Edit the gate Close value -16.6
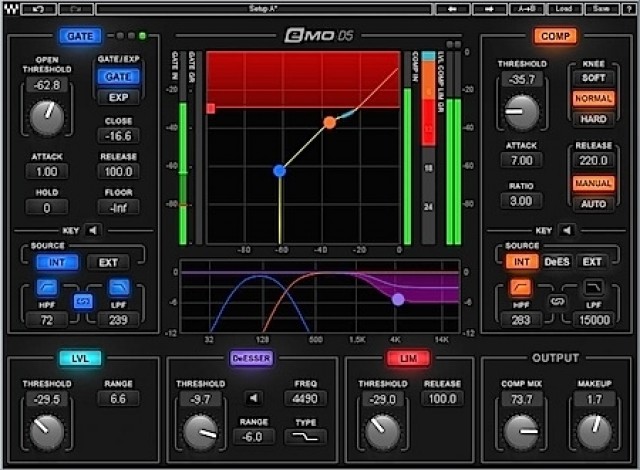640x470 pixels. point(118,136)
